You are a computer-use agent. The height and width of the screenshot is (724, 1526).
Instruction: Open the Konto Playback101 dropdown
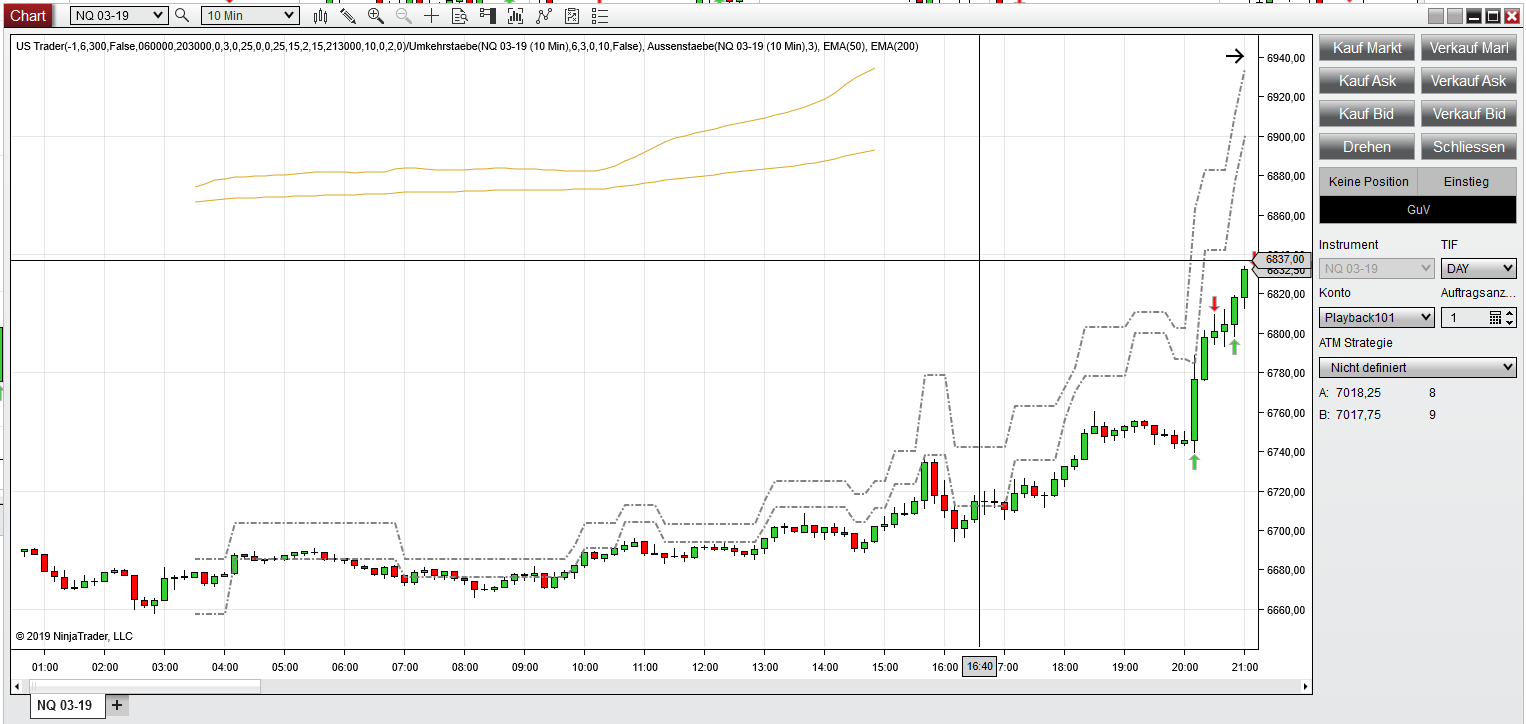coord(1377,318)
